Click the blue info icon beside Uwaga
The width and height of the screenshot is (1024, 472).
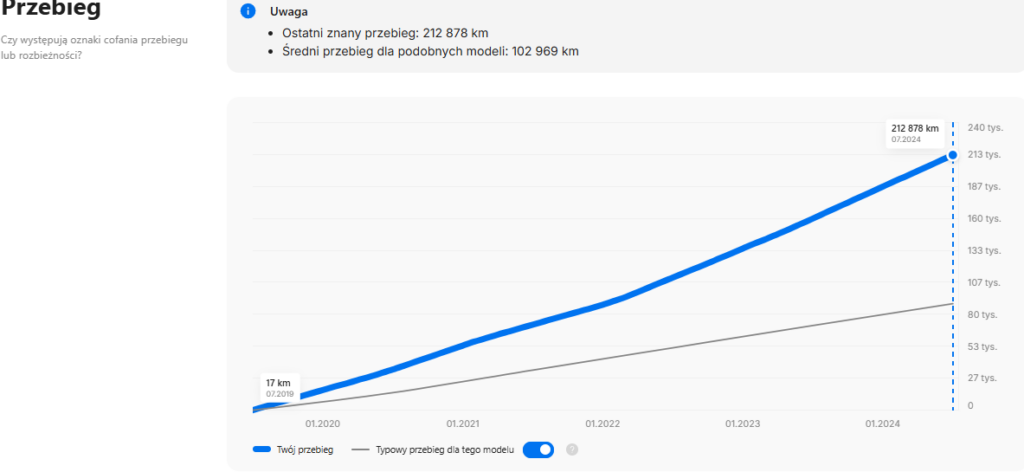[x=248, y=12]
